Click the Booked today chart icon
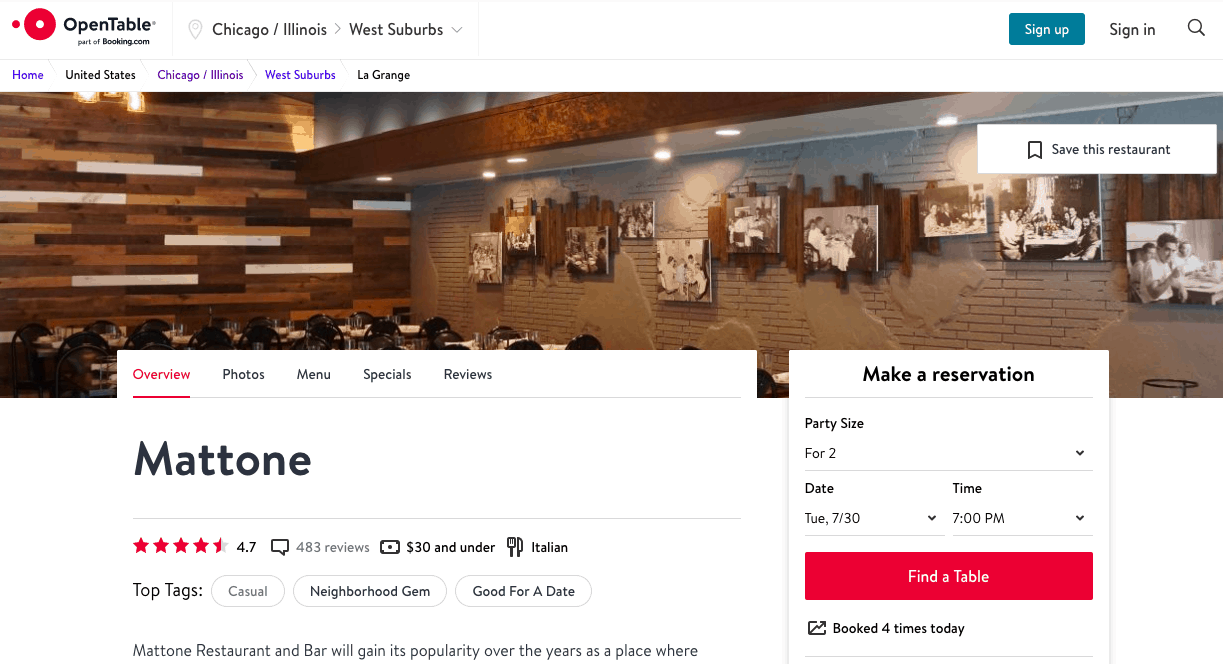Image resolution: width=1223 pixels, height=664 pixels. click(x=816, y=628)
